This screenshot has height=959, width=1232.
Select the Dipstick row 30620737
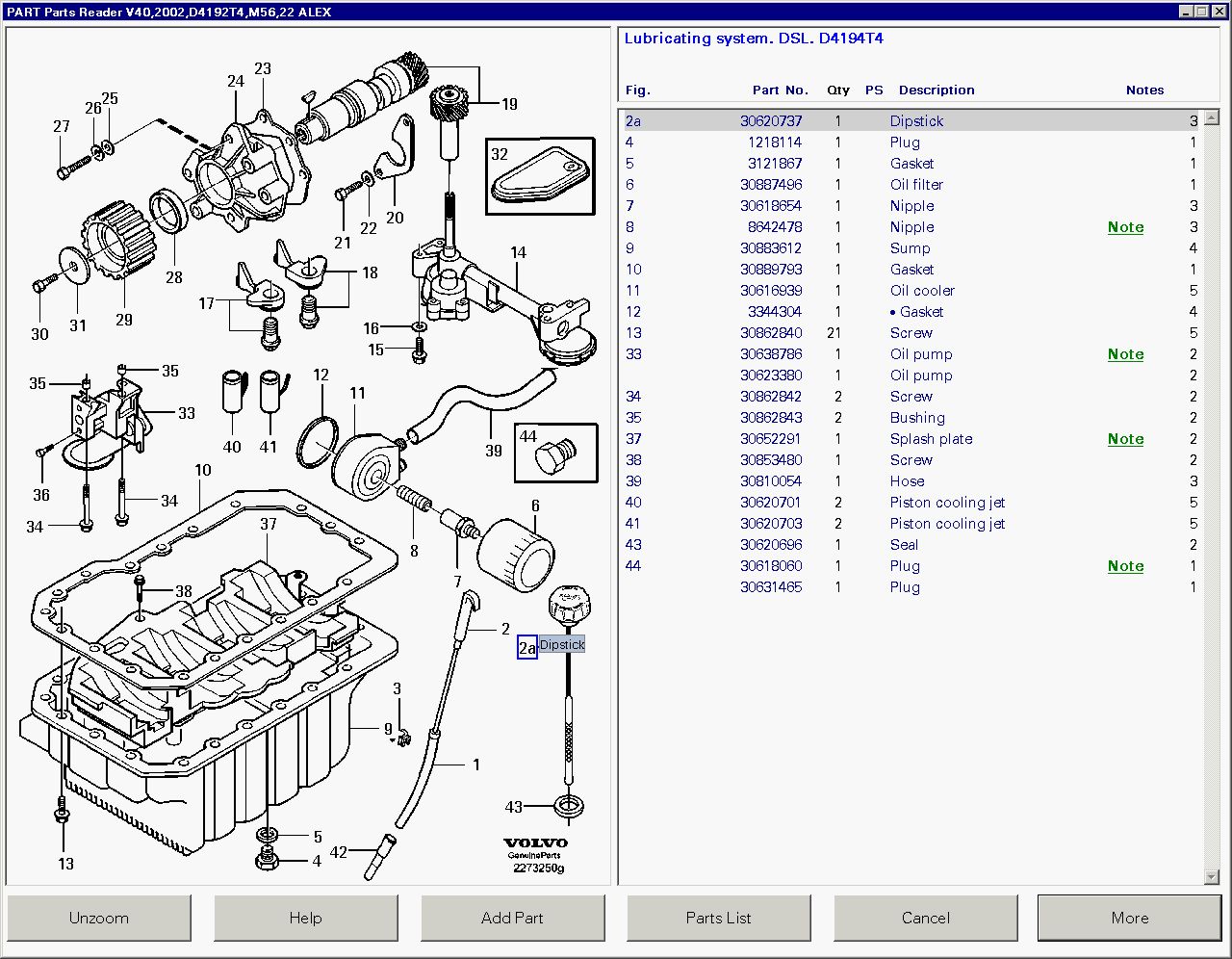click(x=911, y=121)
